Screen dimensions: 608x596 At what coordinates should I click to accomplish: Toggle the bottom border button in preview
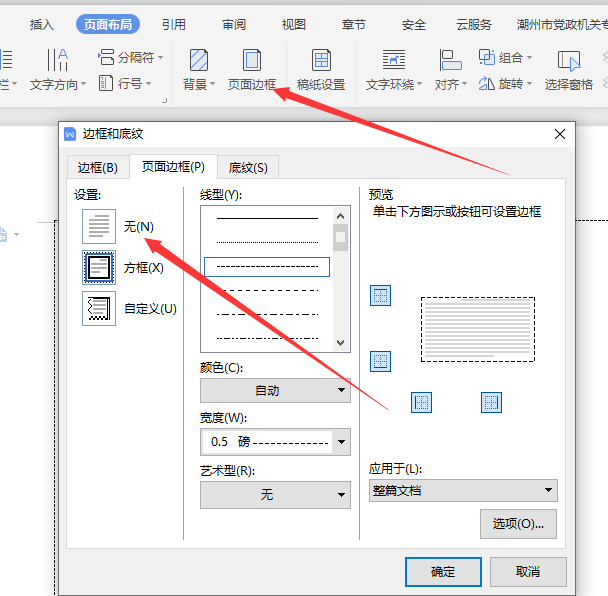click(x=380, y=361)
